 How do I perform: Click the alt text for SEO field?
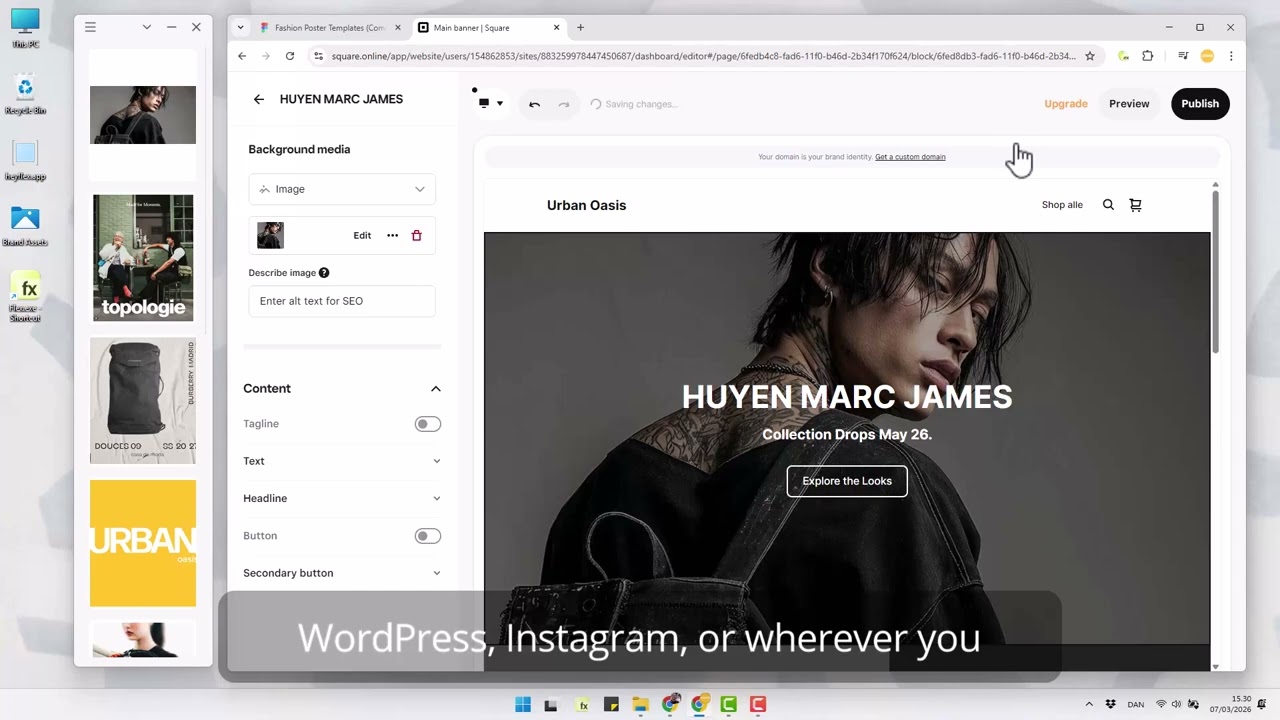342,301
